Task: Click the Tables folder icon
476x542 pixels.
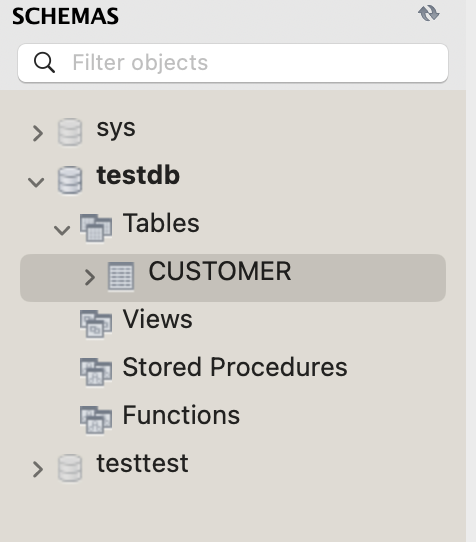Action: click(x=96, y=228)
